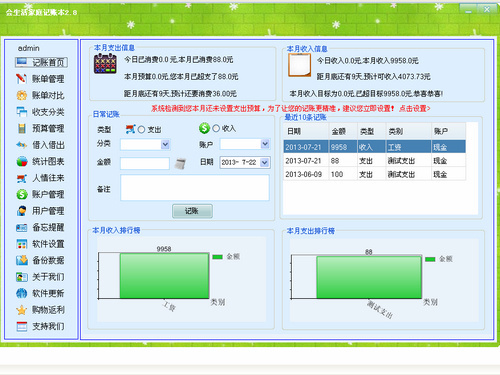The height and width of the screenshot is (375, 500).
Task: Select the 2013-07-21 工资 9958 record row
Action: [374, 147]
